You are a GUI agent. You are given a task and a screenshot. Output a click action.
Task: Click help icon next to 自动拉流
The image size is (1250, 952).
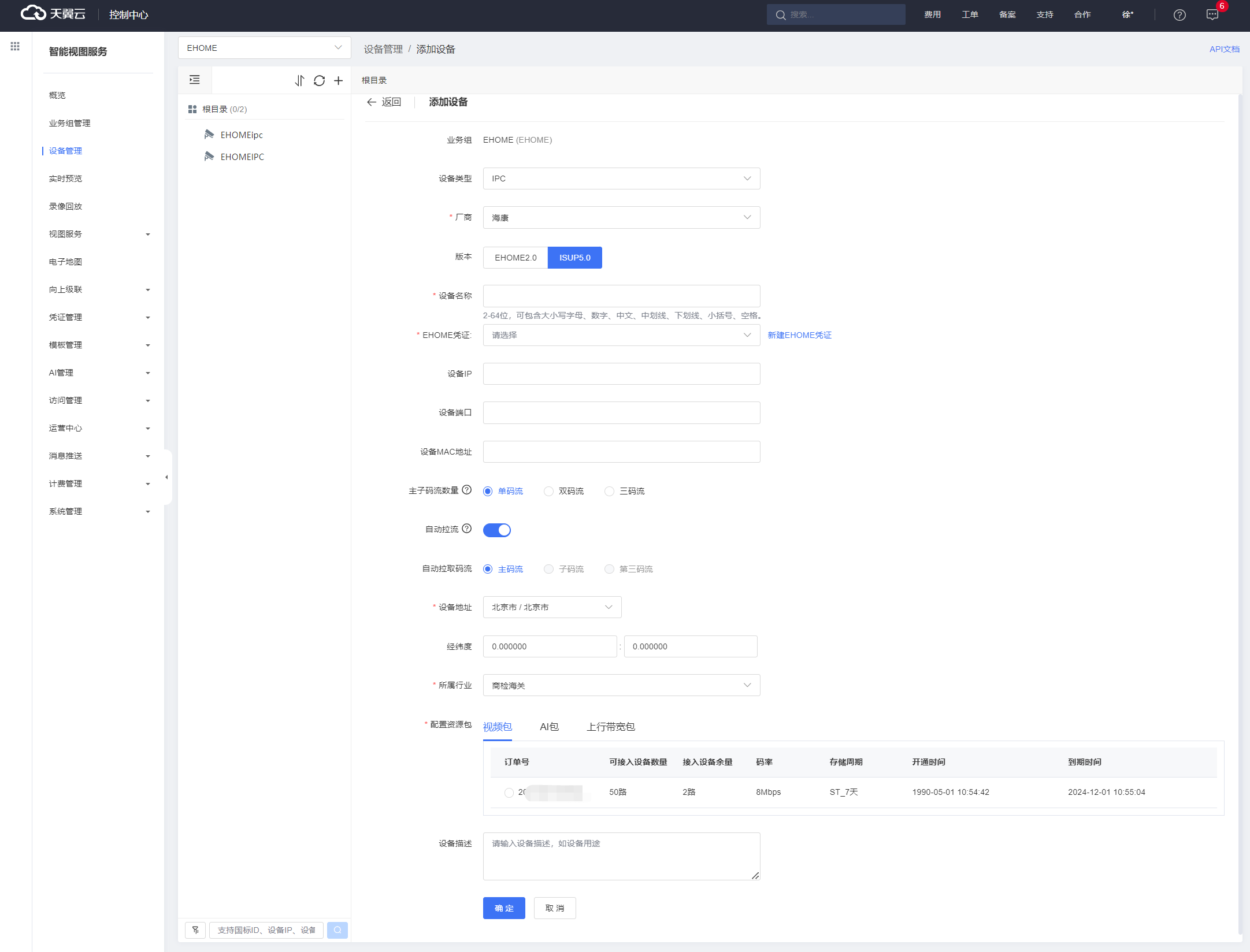[x=467, y=529]
